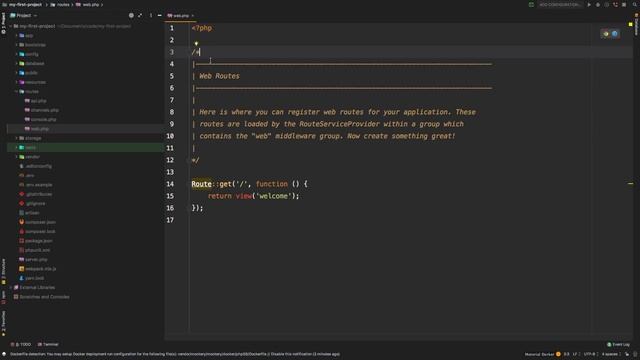The image size is (640, 360).
Task: Click the intention light bulb on line 2
Action: 196,43
